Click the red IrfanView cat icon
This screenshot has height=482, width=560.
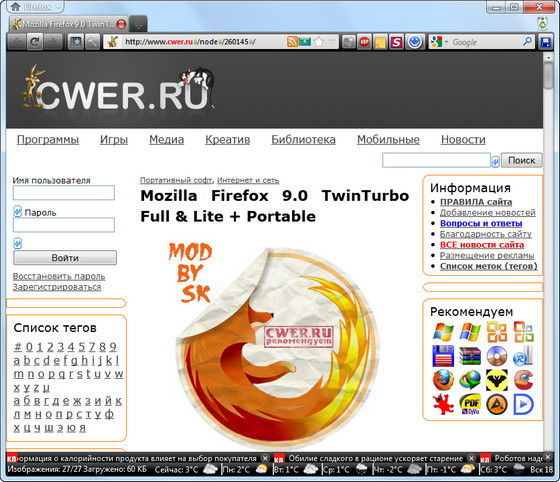click(443, 404)
